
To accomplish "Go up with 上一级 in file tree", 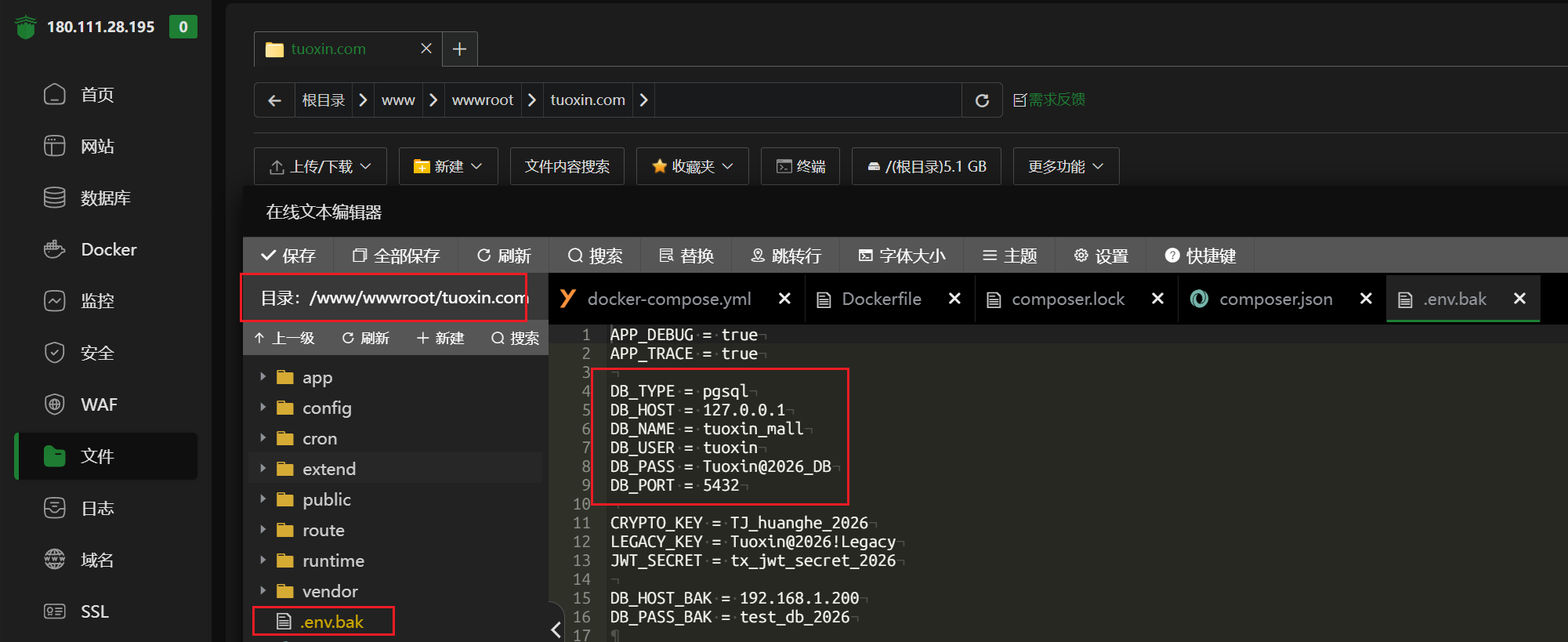I will (284, 338).
